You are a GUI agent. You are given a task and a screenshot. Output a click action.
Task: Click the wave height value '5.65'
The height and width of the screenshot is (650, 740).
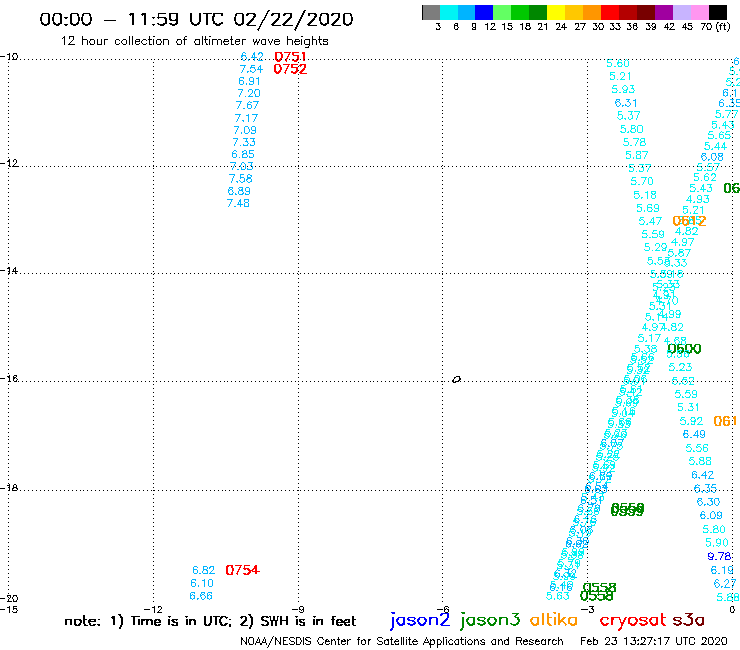pos(719,135)
